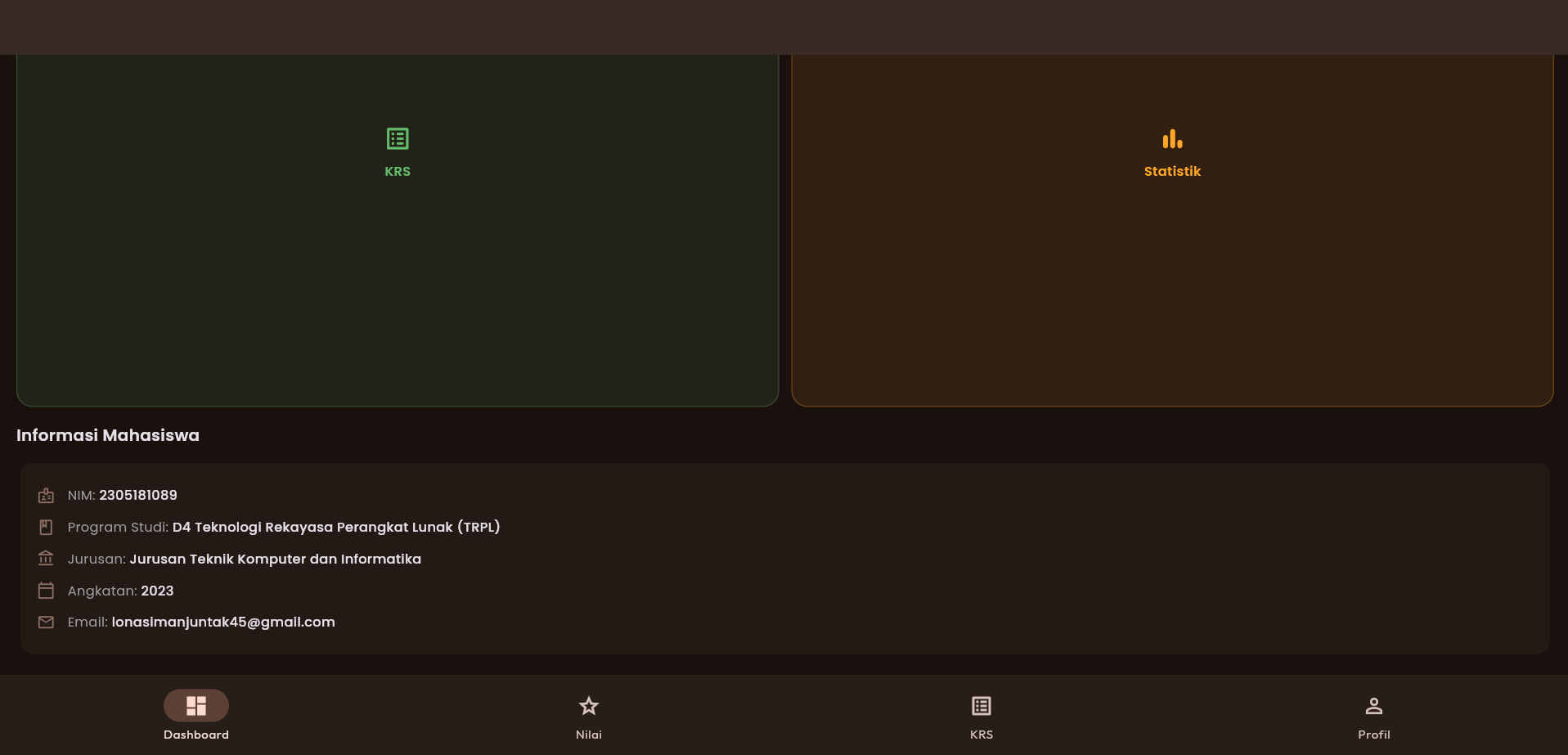The width and height of the screenshot is (1568, 755).
Task: Open the Profil person icon
Action: tap(1374, 706)
